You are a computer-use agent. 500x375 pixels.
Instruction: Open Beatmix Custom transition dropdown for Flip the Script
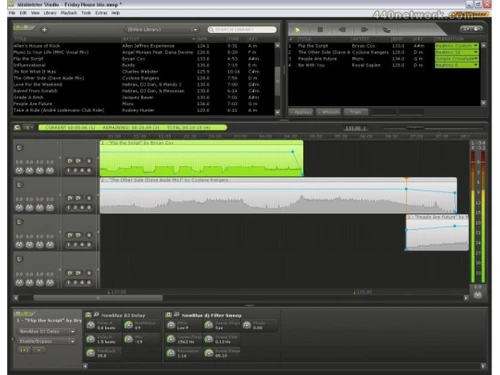click(x=457, y=46)
